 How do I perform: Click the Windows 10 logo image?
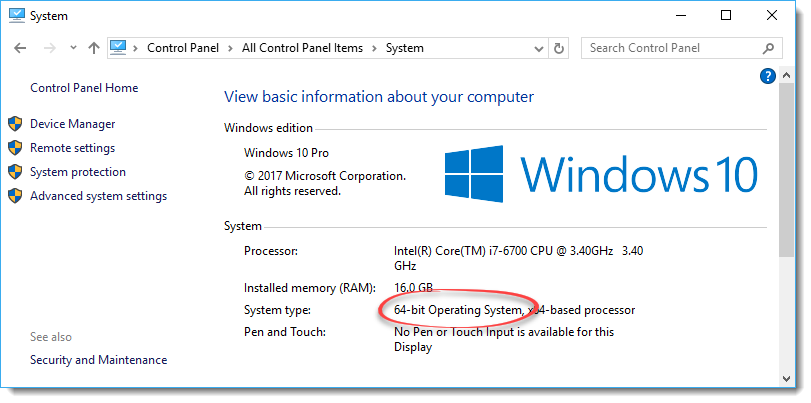click(602, 174)
